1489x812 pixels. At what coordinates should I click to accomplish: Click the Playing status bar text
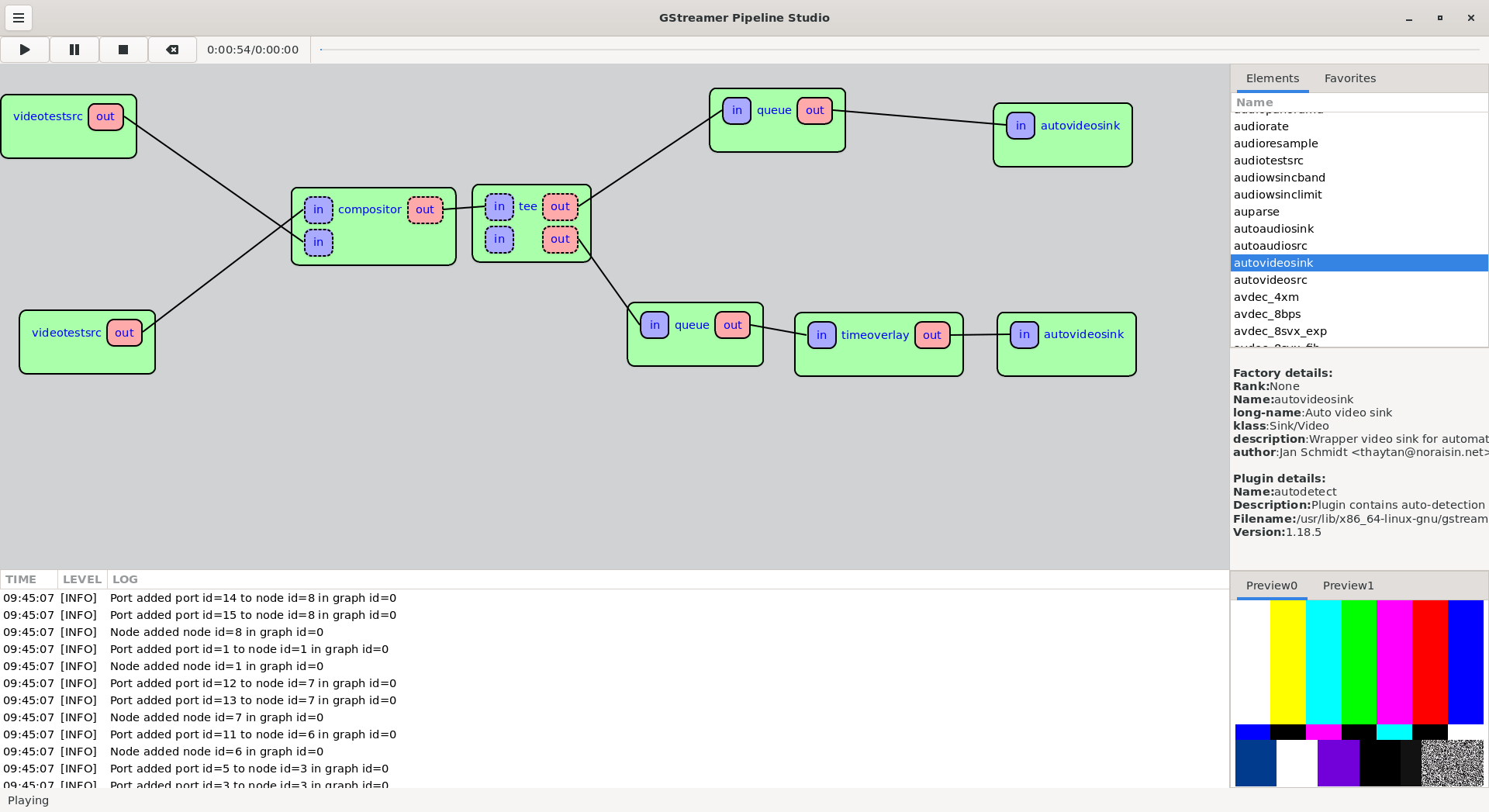coord(28,800)
